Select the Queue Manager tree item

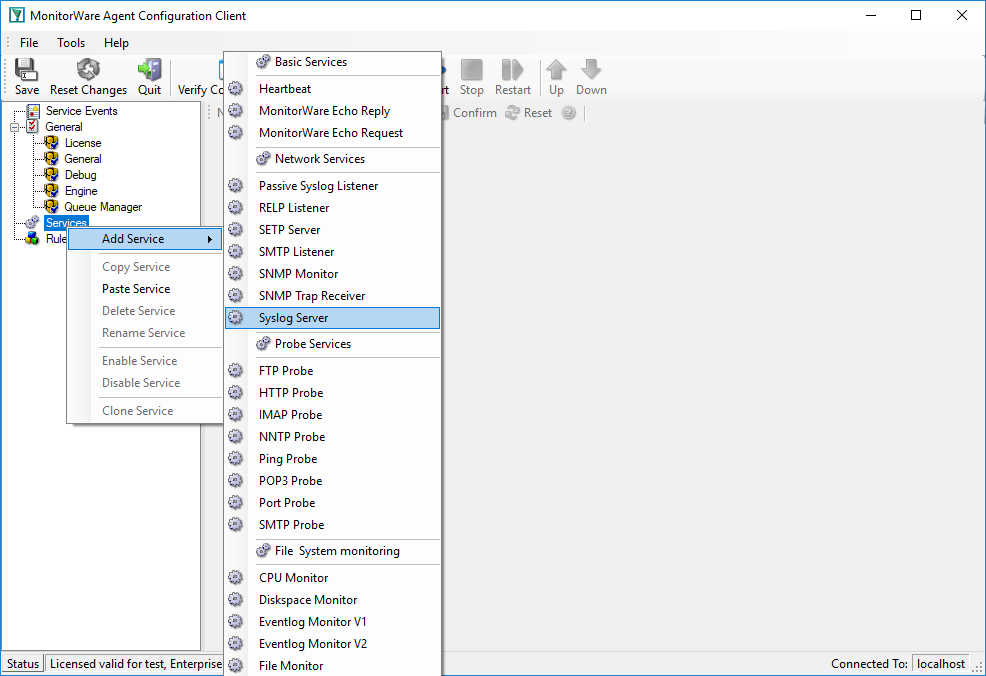point(103,207)
